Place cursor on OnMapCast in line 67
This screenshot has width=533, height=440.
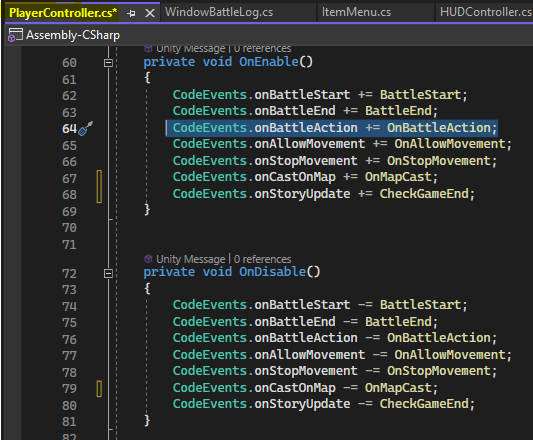tap(398, 177)
